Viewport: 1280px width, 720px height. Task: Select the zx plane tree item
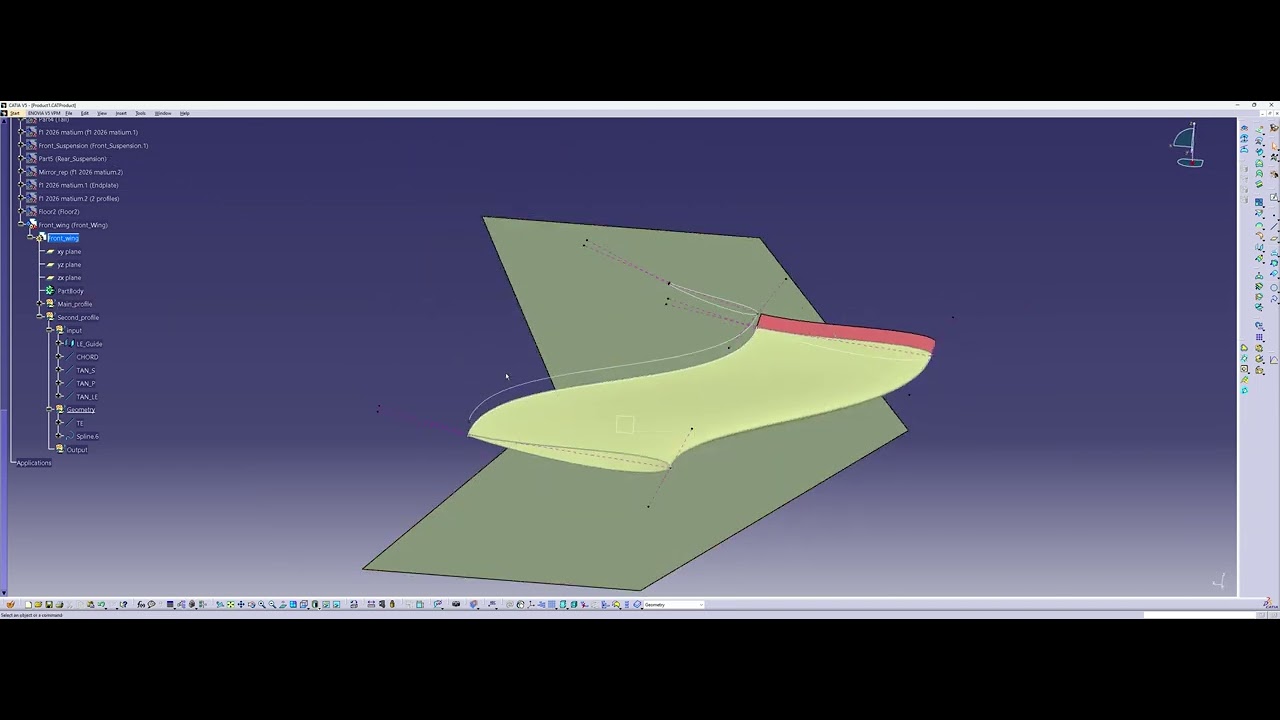pos(69,277)
